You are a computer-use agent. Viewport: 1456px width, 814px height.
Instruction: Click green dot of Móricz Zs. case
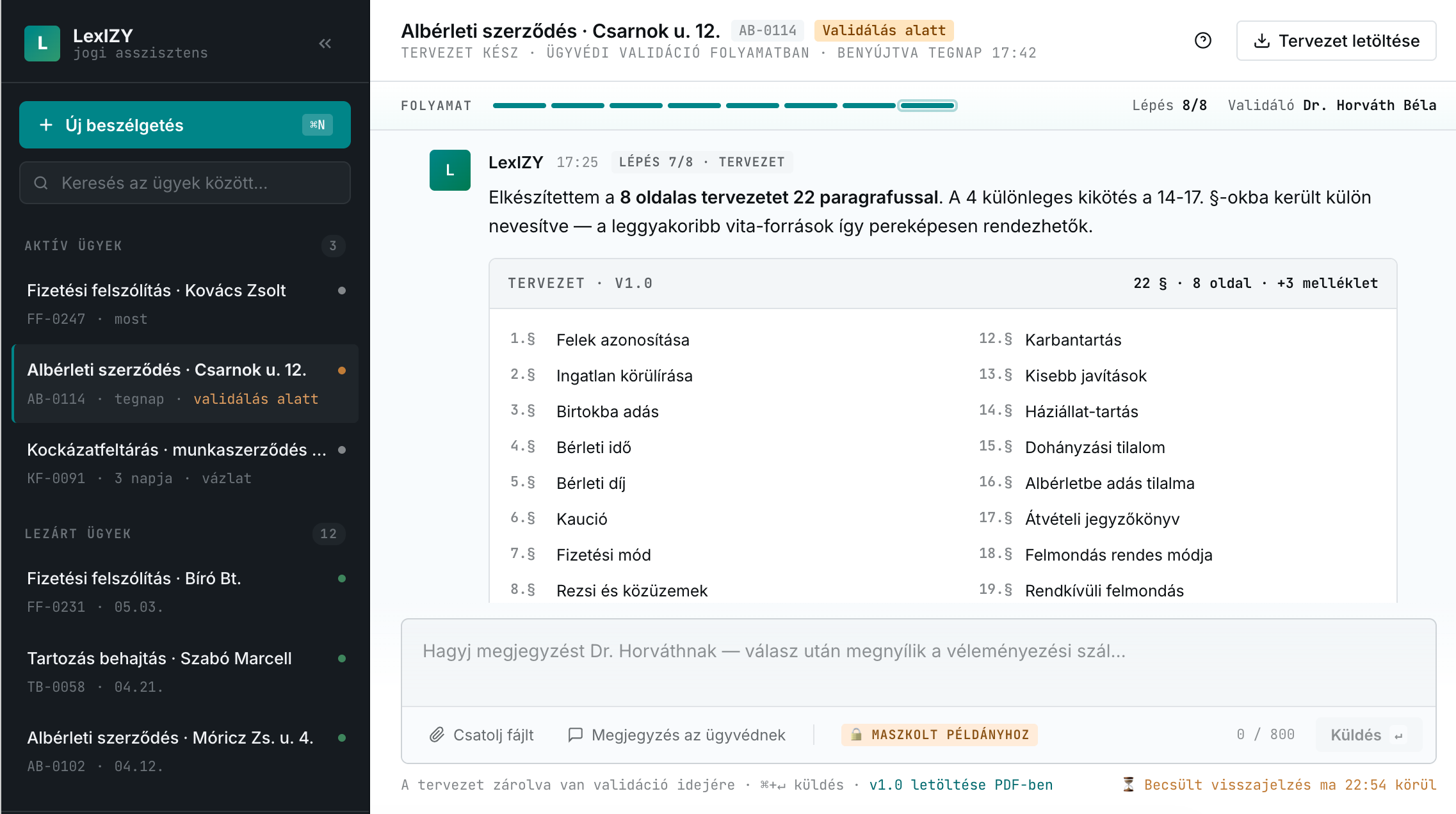(x=342, y=738)
